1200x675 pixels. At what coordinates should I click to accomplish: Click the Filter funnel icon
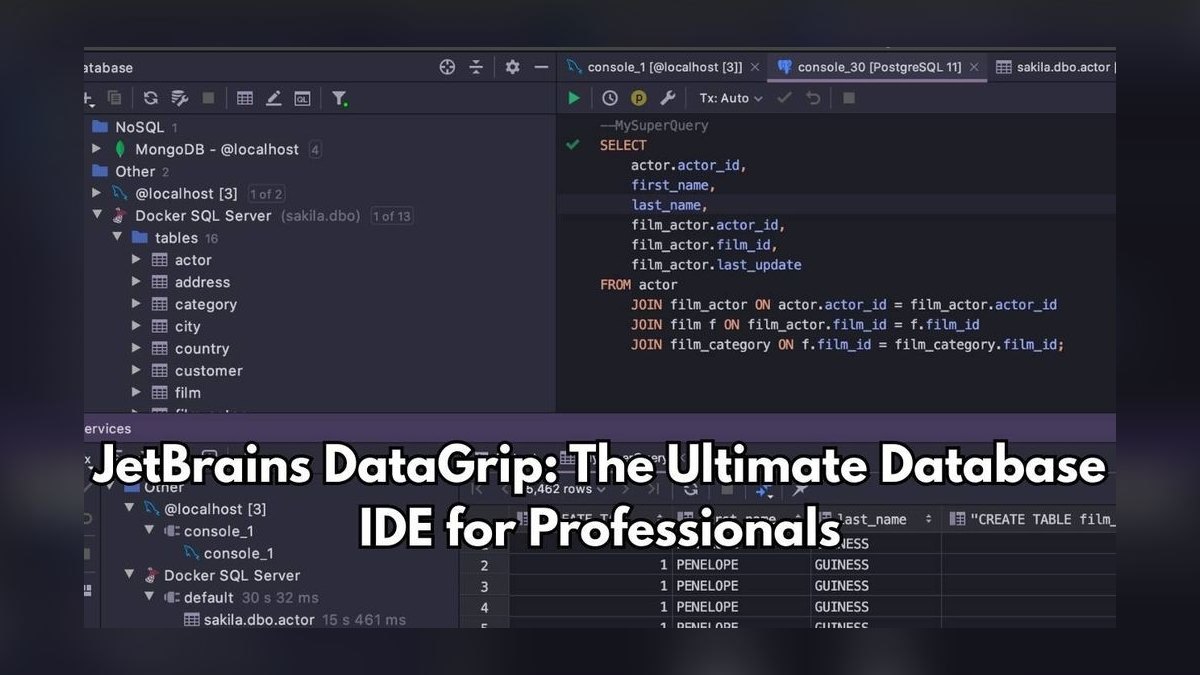tap(340, 98)
